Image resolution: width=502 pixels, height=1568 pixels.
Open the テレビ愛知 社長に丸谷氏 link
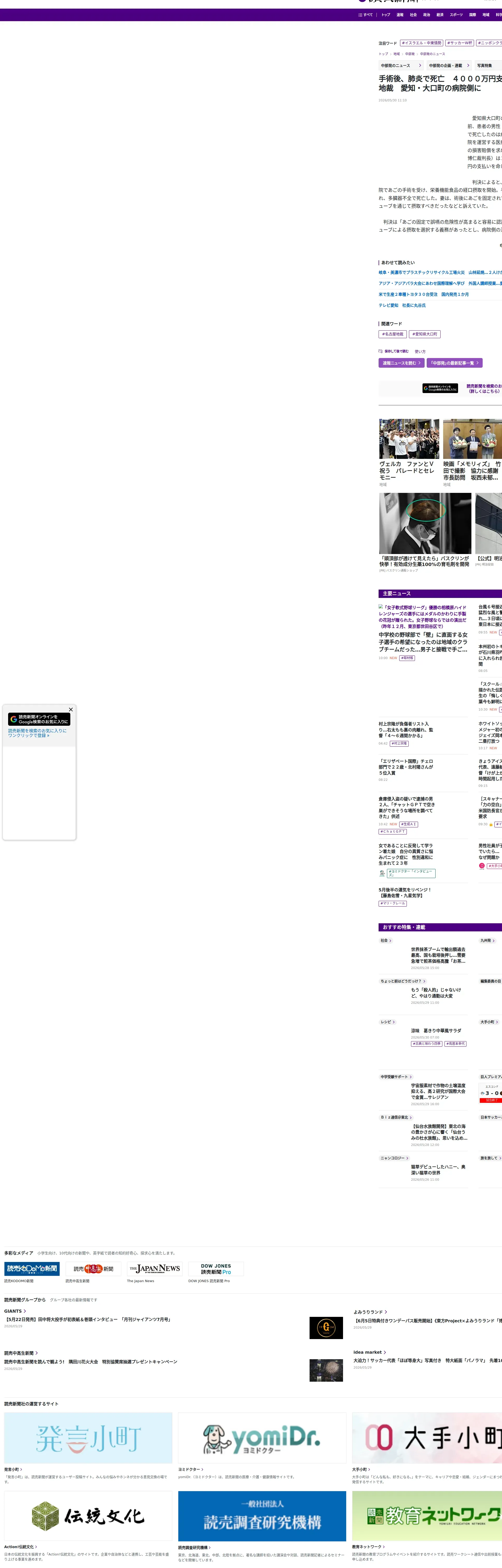402,305
